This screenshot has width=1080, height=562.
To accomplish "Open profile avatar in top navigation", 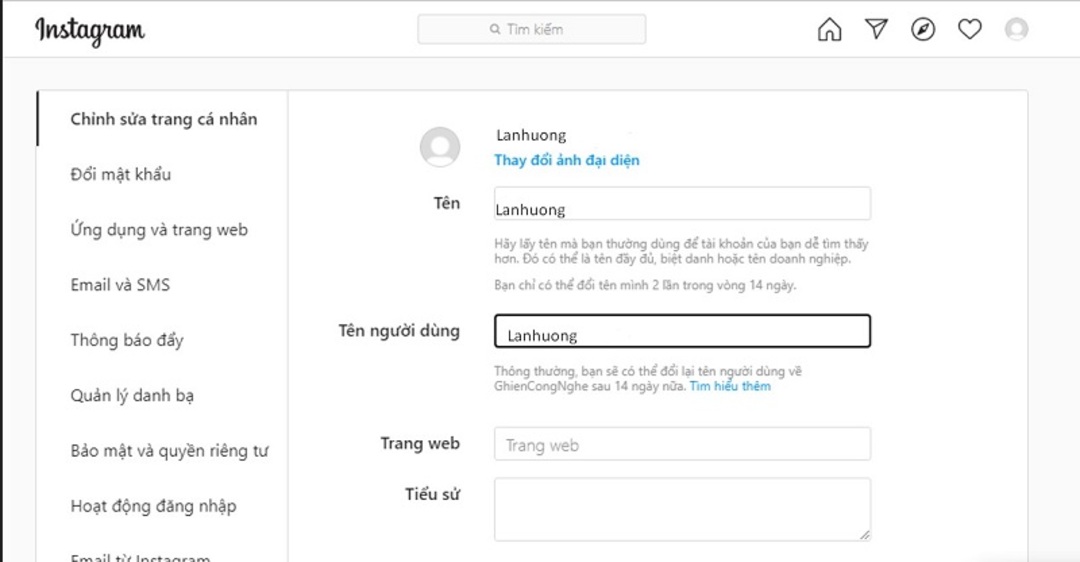I will 1016,30.
